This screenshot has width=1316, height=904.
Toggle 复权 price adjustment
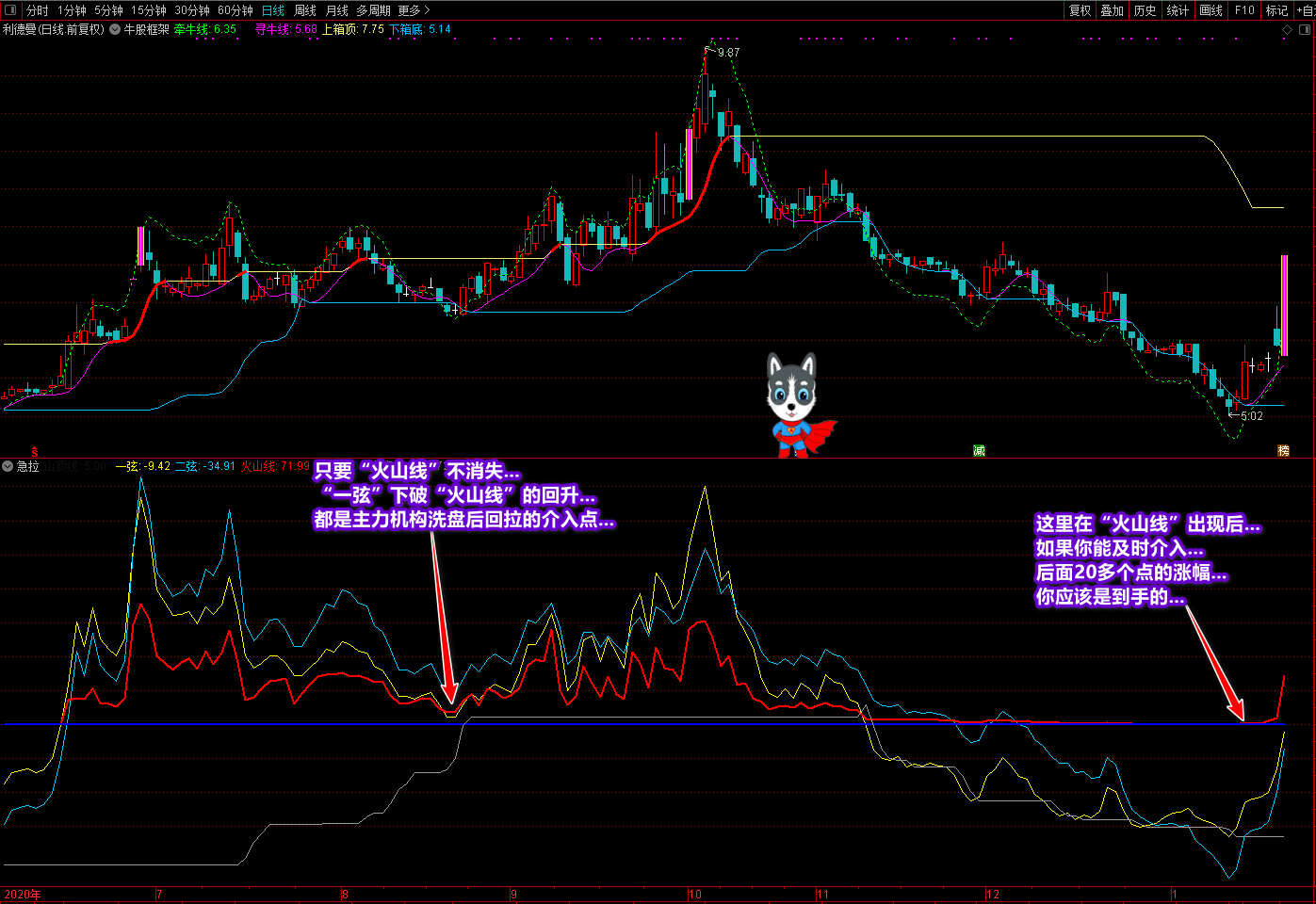coord(1080,10)
